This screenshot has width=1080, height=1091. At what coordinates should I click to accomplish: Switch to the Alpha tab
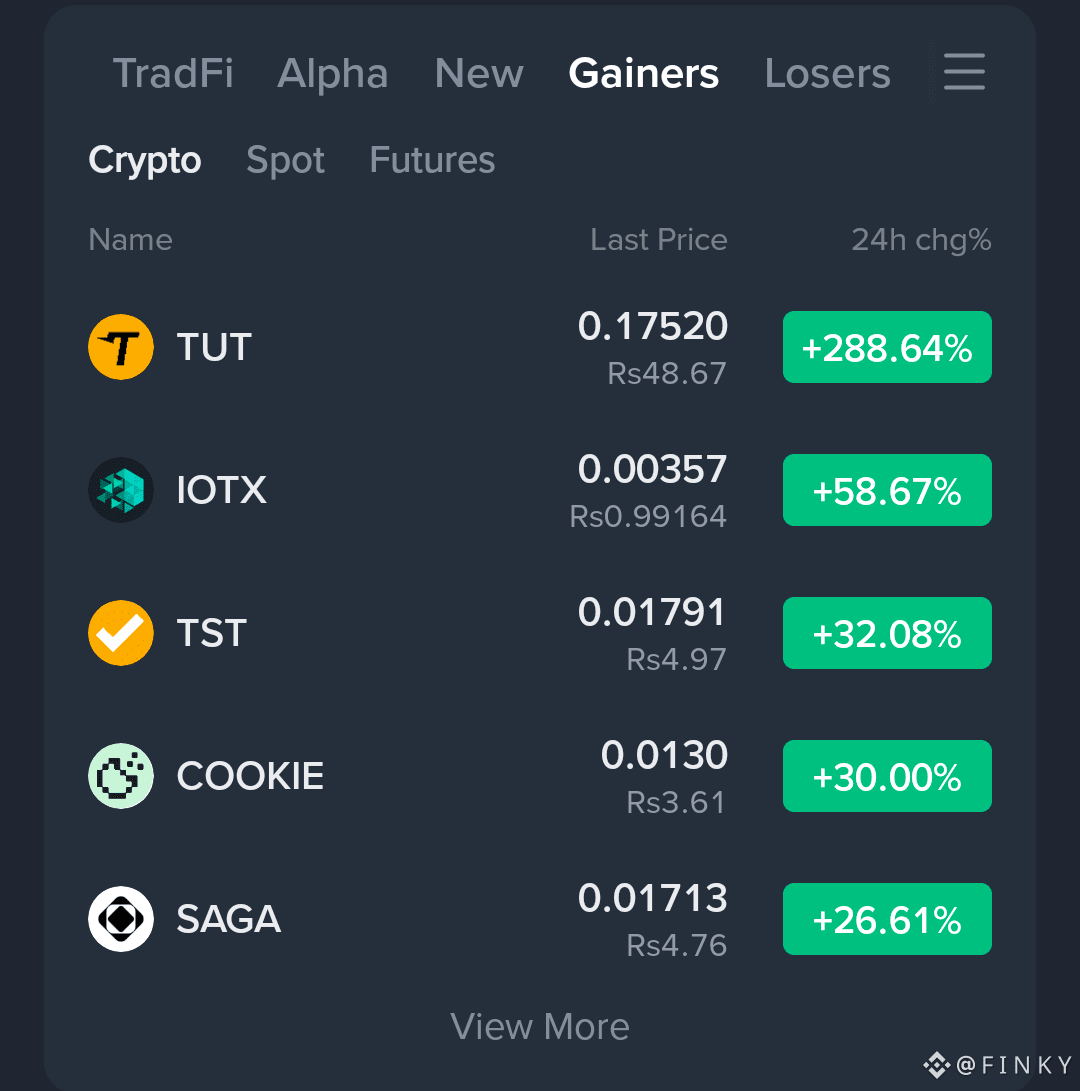click(333, 73)
